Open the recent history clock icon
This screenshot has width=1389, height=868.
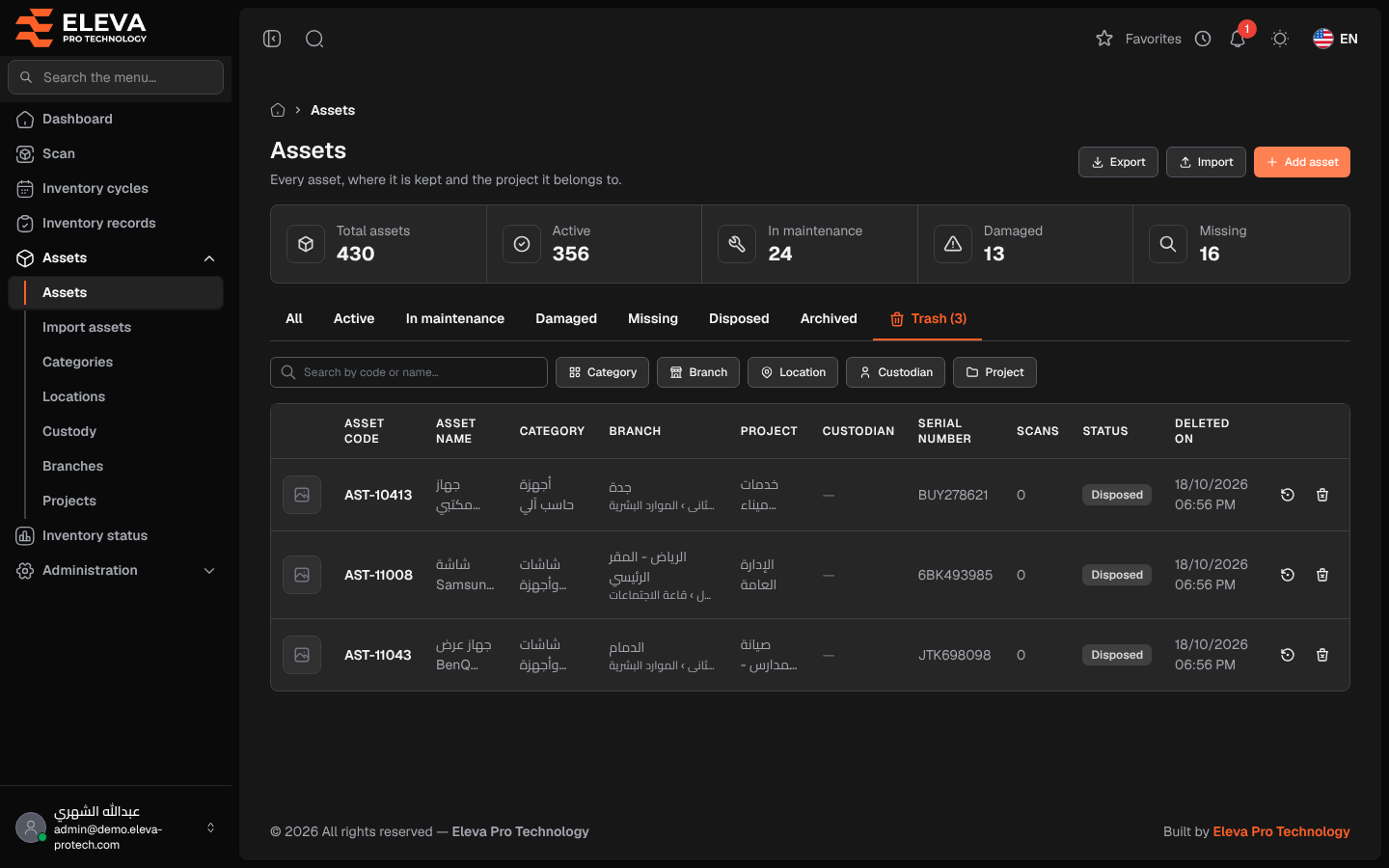(1203, 39)
